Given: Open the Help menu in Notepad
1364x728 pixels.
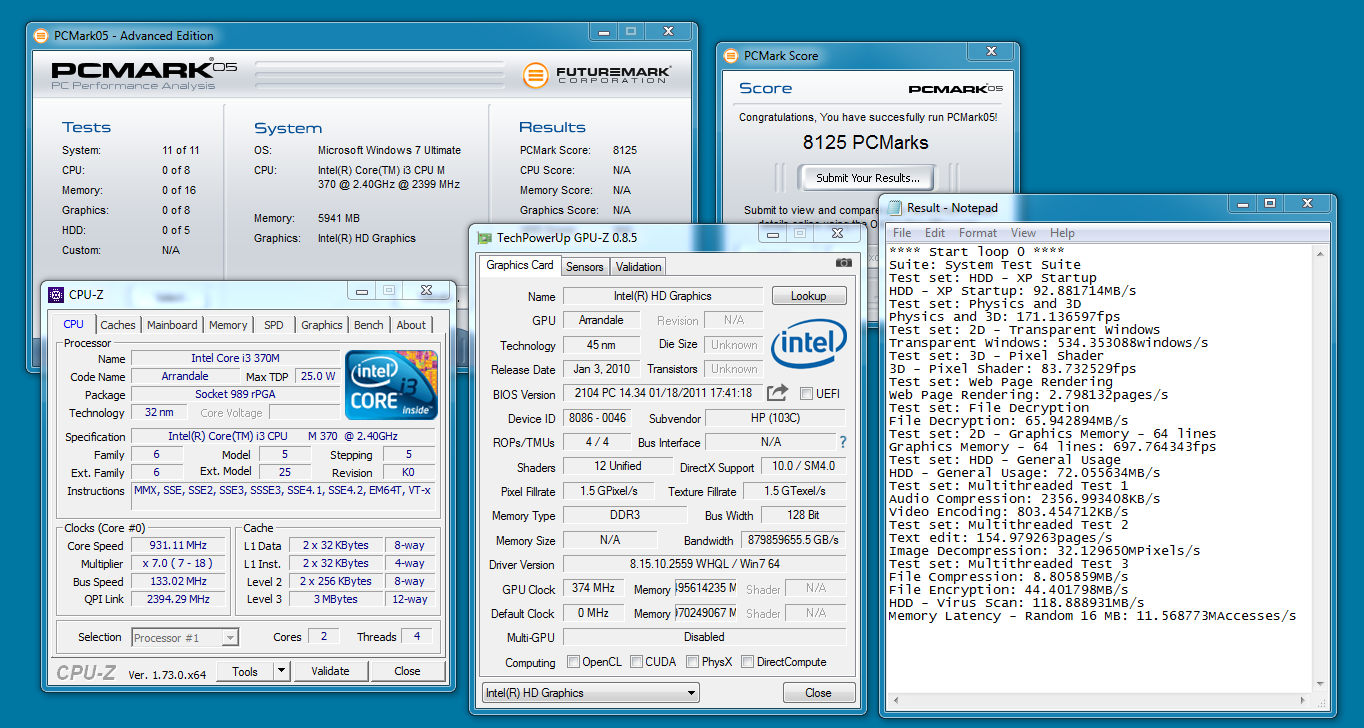Looking at the screenshot, I should coord(1062,233).
